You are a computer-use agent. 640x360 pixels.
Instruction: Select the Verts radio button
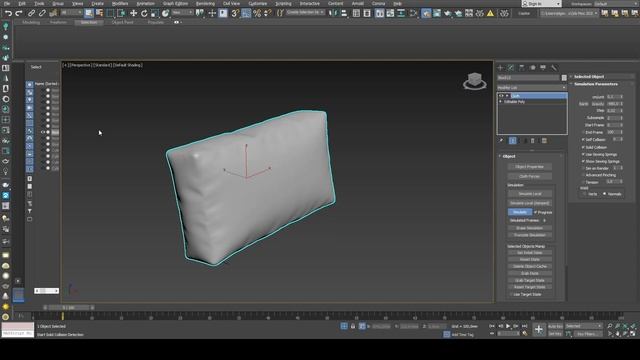click(584, 194)
